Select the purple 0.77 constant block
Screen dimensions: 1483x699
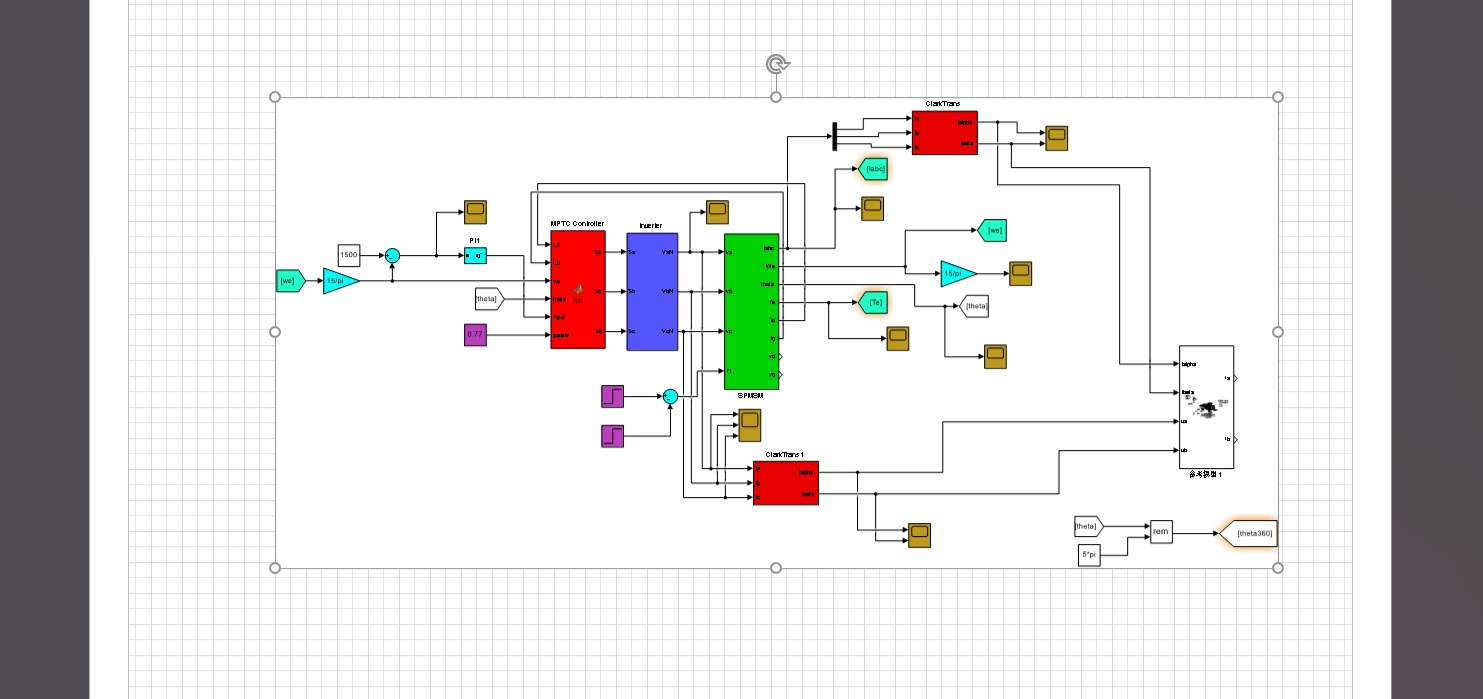(x=475, y=334)
